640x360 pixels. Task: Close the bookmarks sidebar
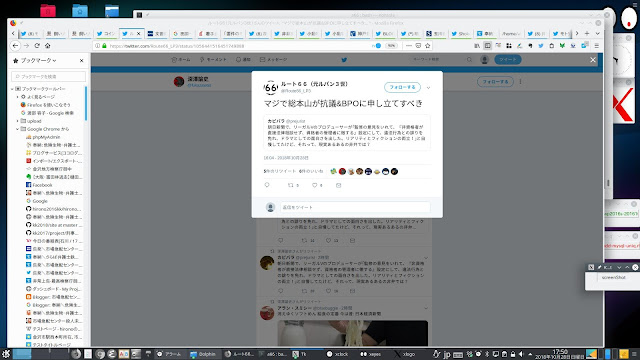click(82, 60)
